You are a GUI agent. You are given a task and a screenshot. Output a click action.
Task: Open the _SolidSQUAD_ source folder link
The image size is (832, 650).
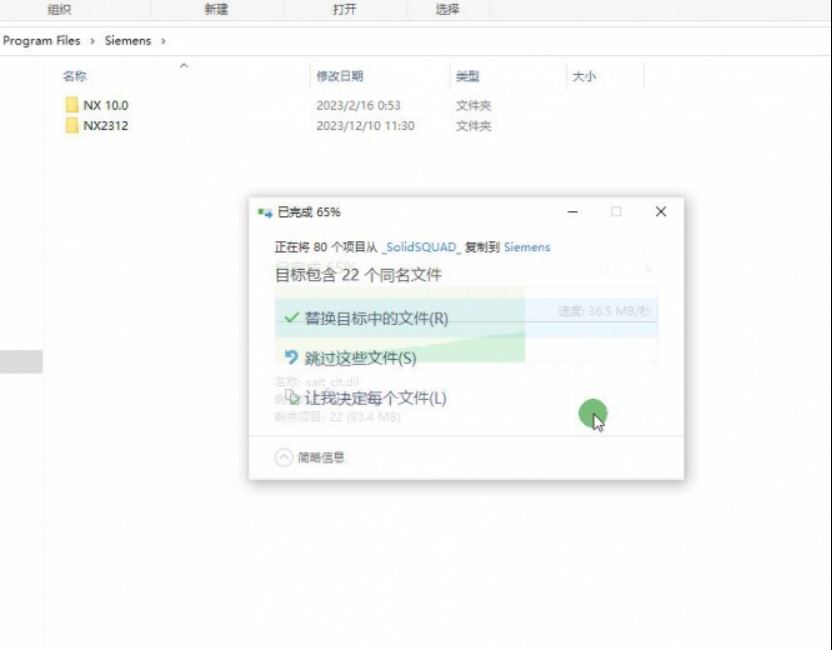tap(421, 247)
